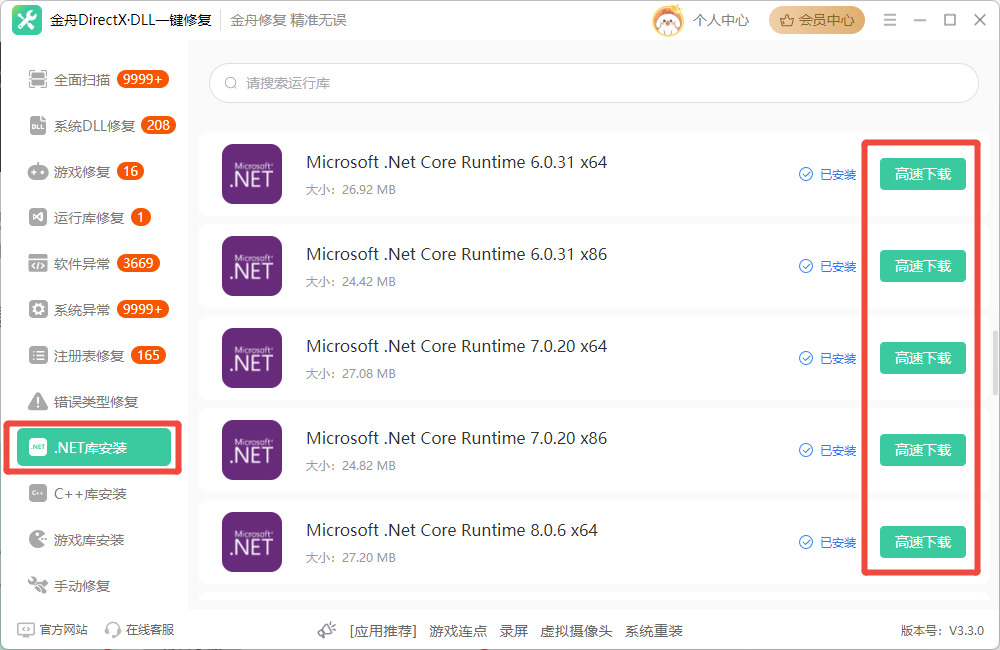
Task: Click the C++库安装 icon
Action: pyautogui.click(x=38, y=493)
